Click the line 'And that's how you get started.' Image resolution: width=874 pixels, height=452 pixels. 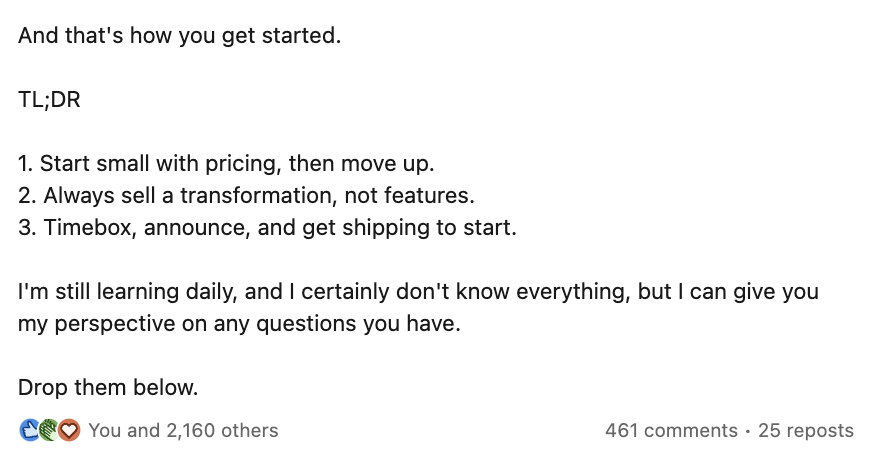coord(179,37)
